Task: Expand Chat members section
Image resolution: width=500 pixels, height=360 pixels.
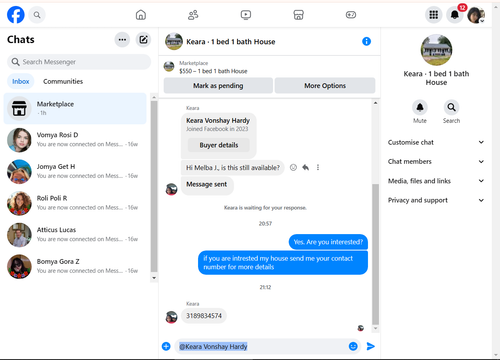Action: [436, 162]
